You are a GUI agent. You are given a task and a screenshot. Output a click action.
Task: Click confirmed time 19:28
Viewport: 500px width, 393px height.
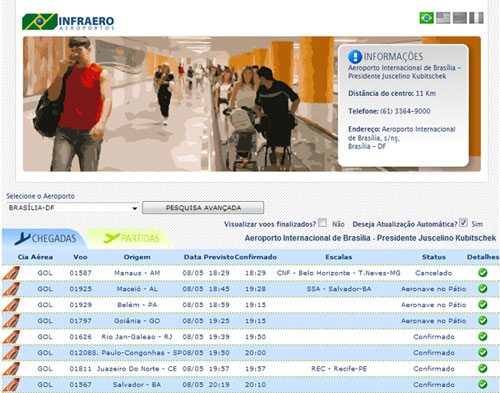[x=256, y=289]
